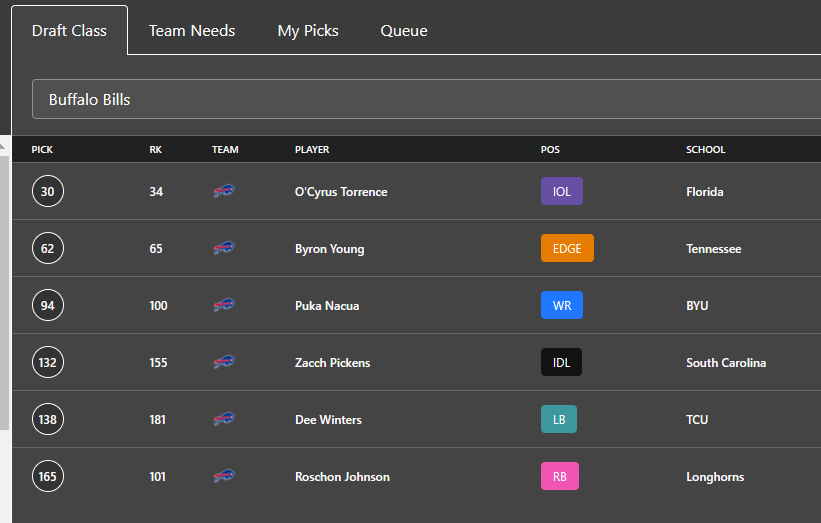Image resolution: width=821 pixels, height=523 pixels.
Task: Click the pick 132 circle badge
Action: point(48,362)
